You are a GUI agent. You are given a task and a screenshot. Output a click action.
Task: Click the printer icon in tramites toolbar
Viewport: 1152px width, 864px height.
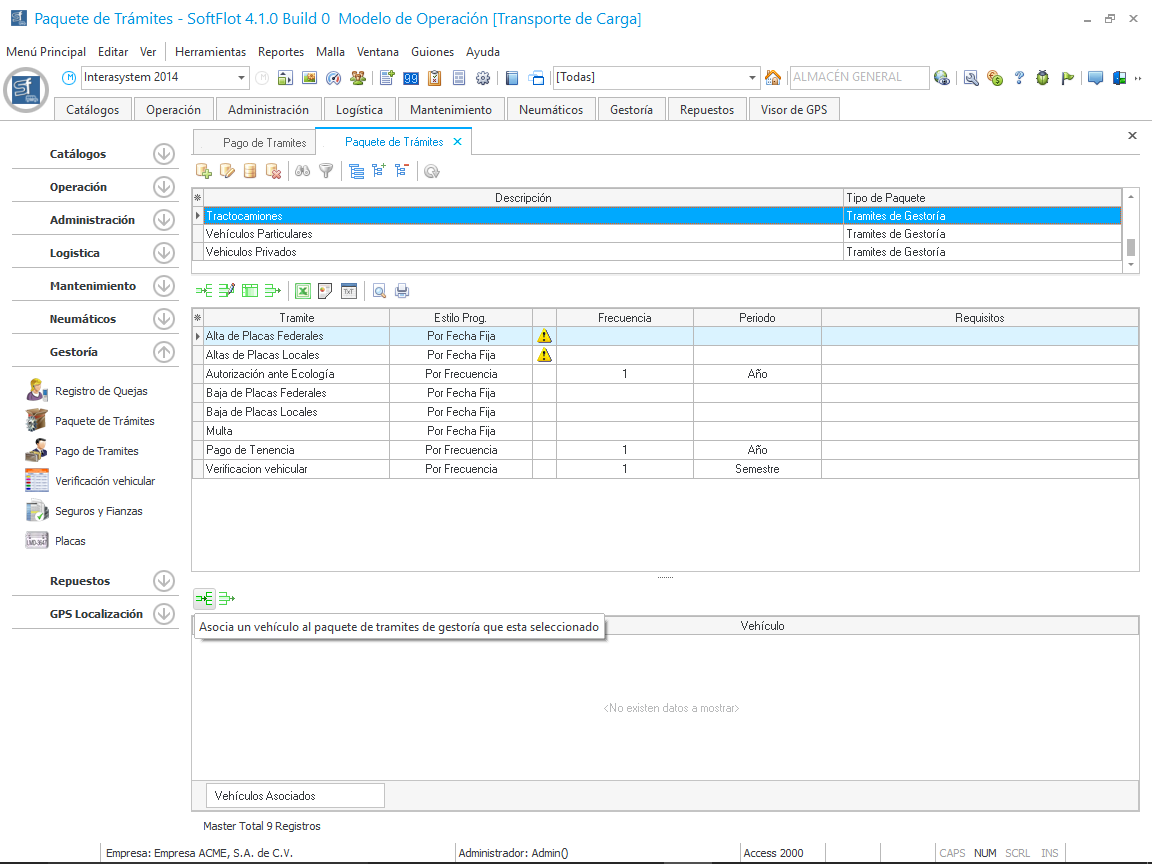tap(402, 291)
